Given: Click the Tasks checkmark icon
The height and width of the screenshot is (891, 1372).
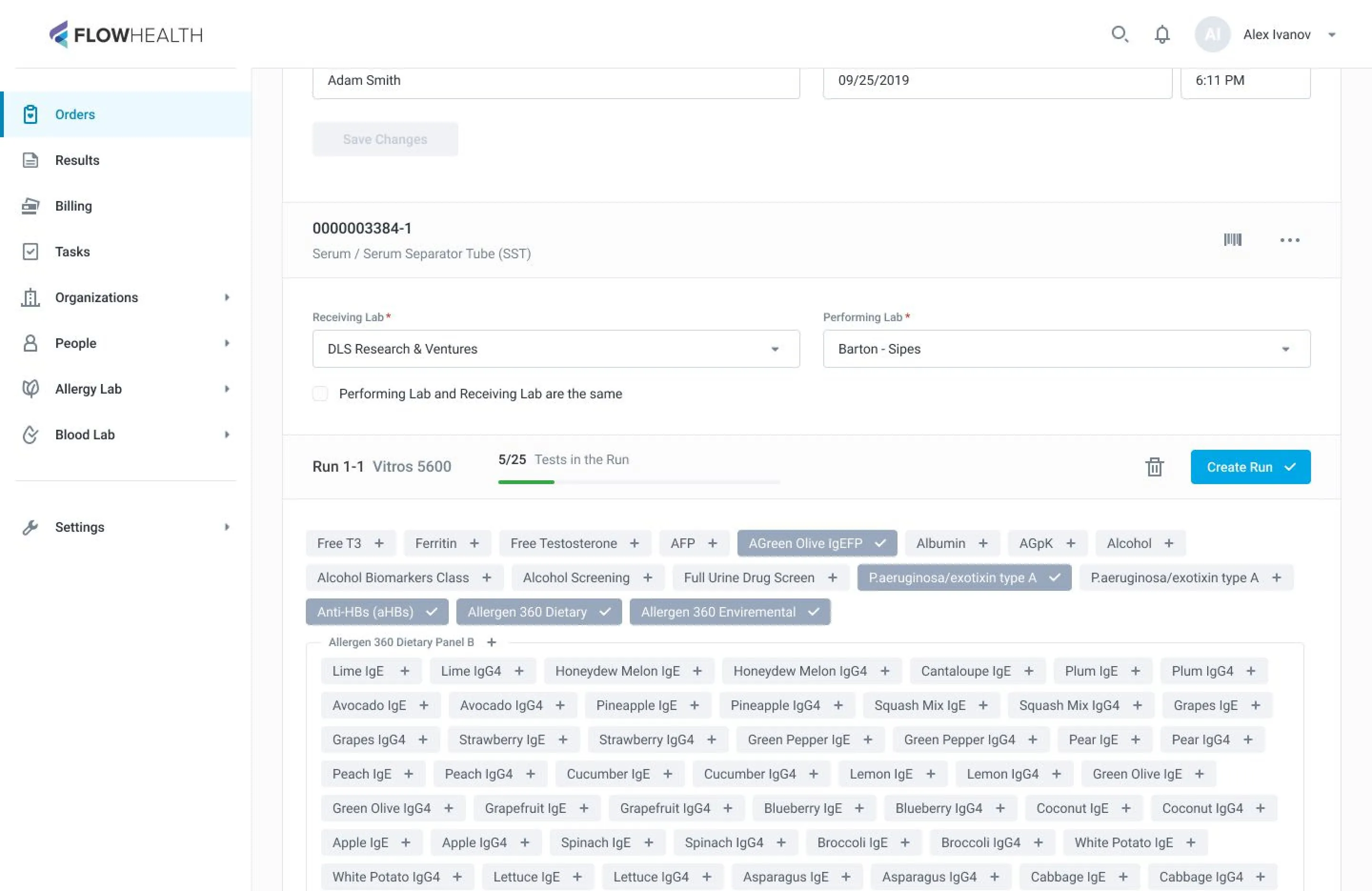Looking at the screenshot, I should pos(30,252).
